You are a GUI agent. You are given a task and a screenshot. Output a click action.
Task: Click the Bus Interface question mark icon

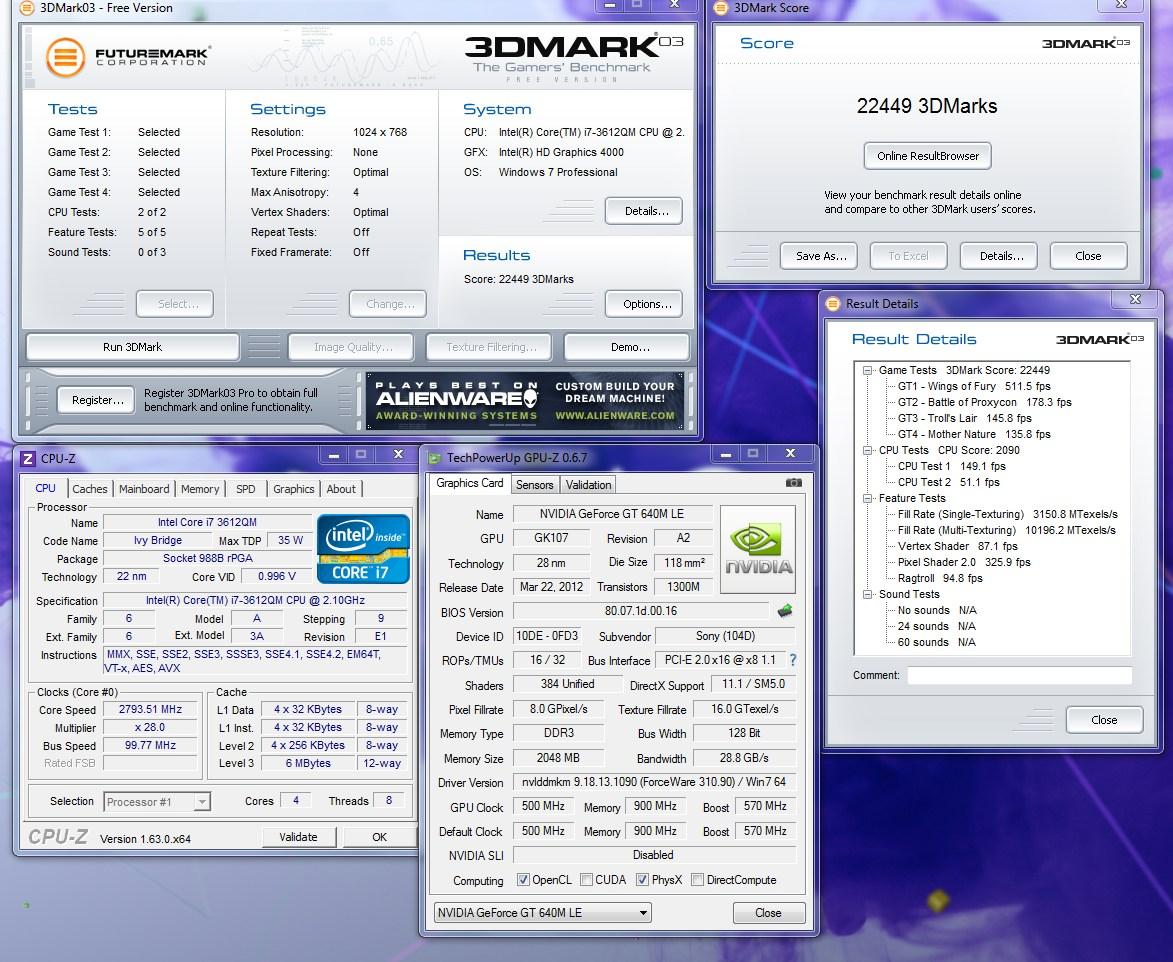(x=792, y=660)
